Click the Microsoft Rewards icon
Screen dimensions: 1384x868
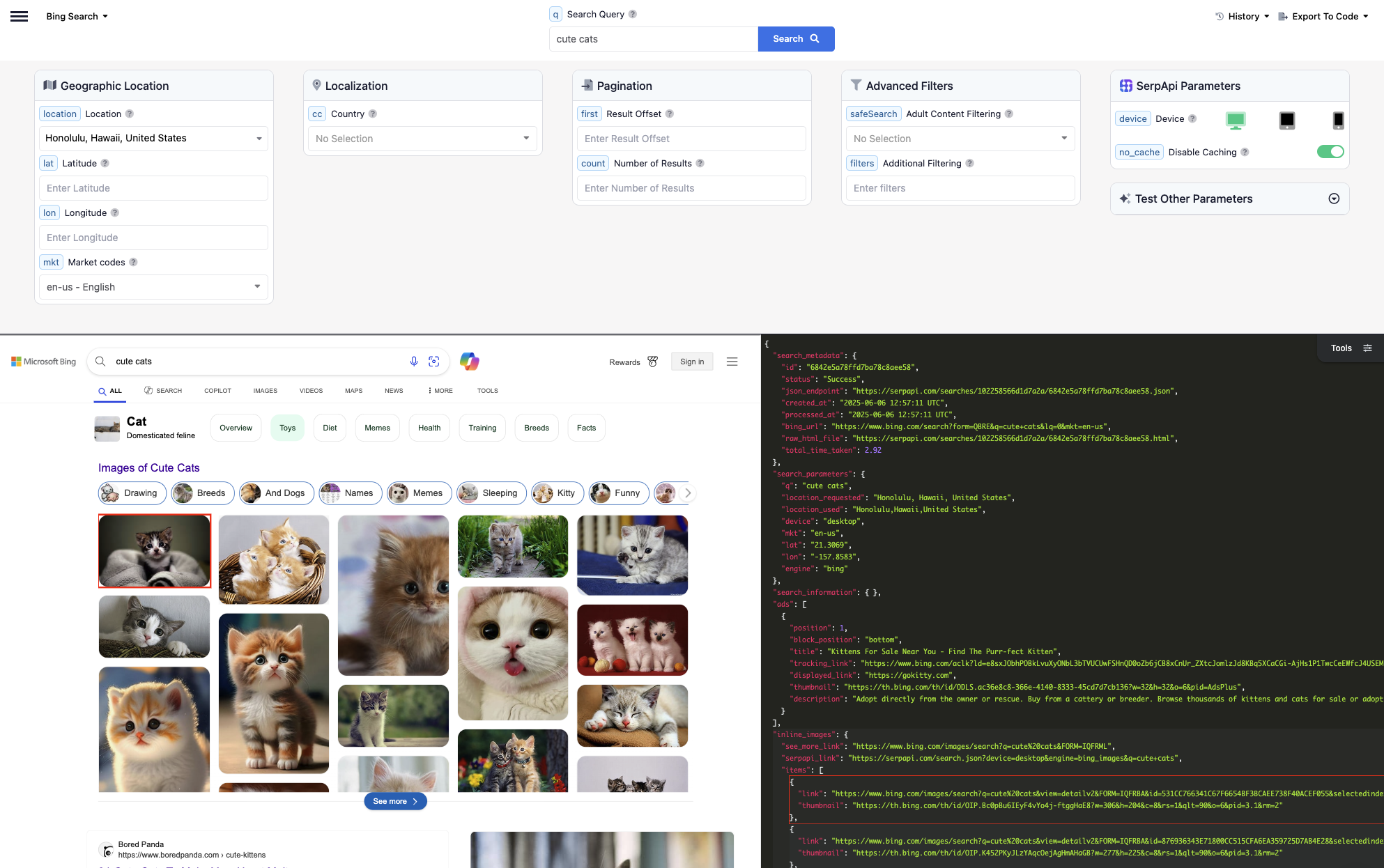(x=652, y=362)
